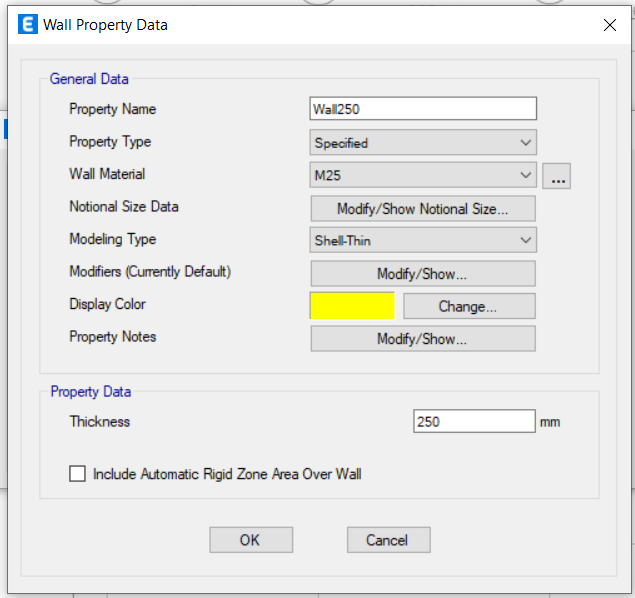
Task: Click the M25 text in material combo
Action: point(328,175)
